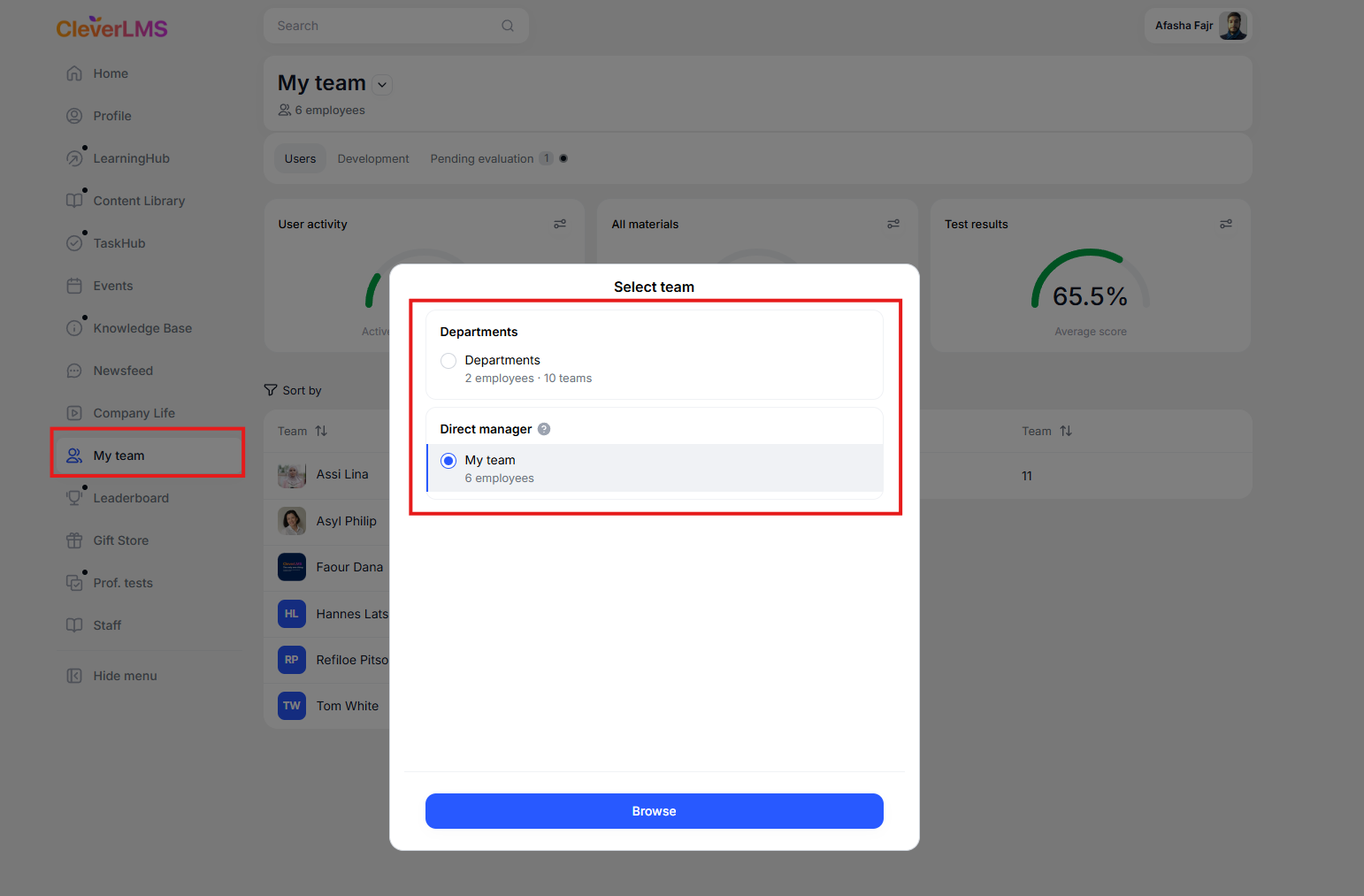Open the Events calendar icon
This screenshot has height=896, width=1364.
pos(74,286)
